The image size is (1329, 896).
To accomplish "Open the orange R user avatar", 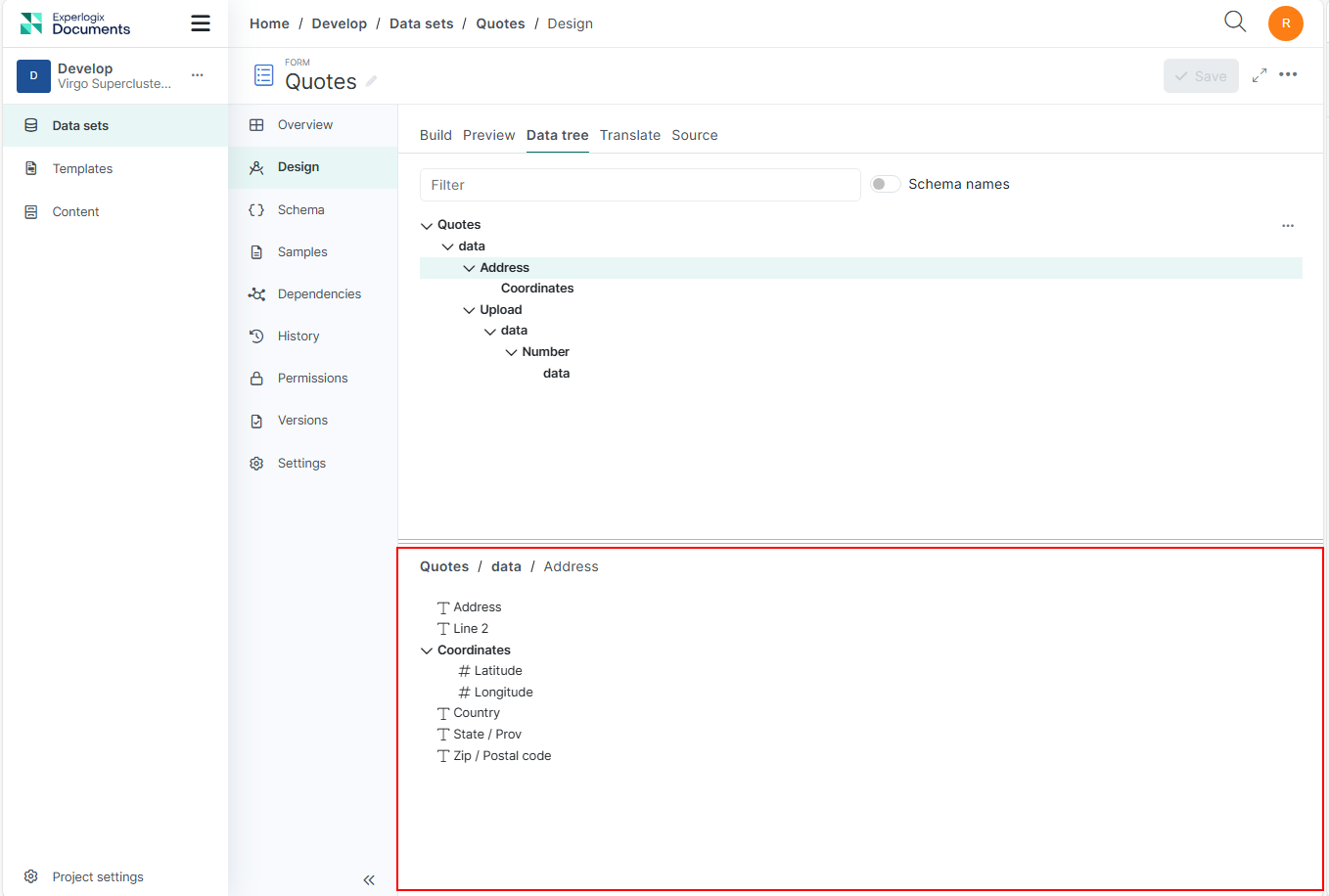I will point(1286,23).
